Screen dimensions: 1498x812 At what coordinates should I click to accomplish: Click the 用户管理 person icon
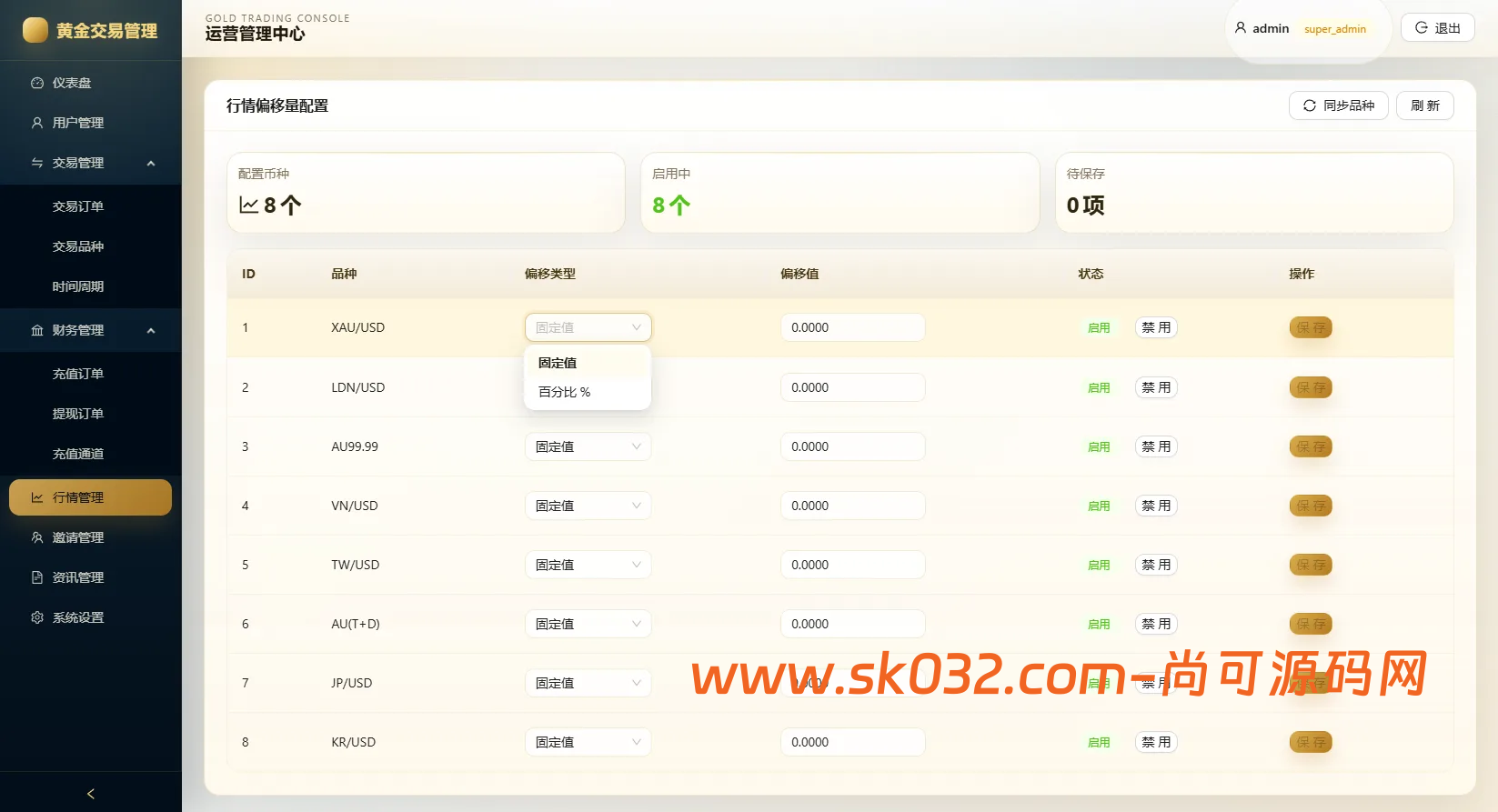tap(37, 123)
